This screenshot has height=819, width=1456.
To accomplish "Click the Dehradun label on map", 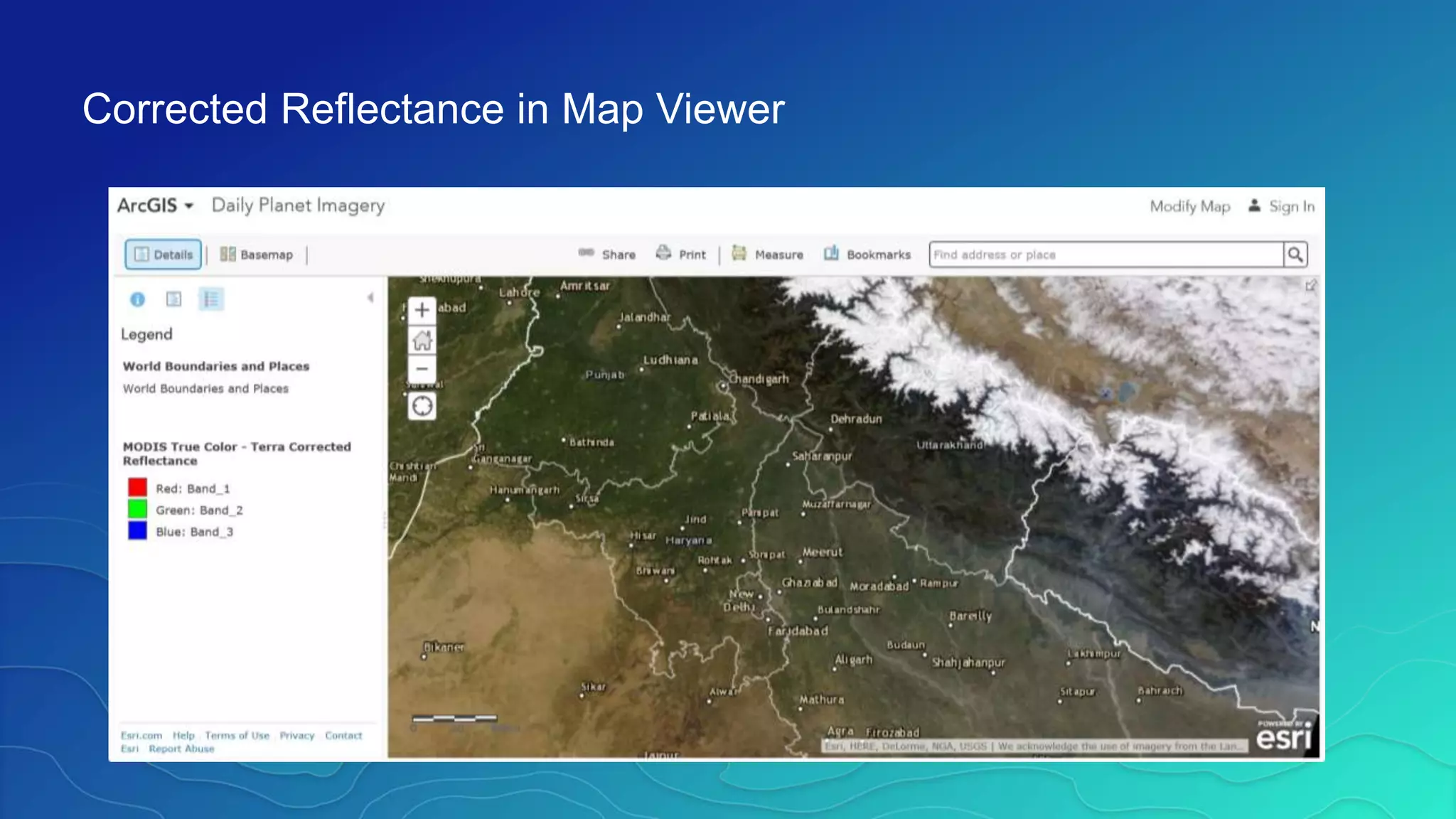I will (x=856, y=419).
